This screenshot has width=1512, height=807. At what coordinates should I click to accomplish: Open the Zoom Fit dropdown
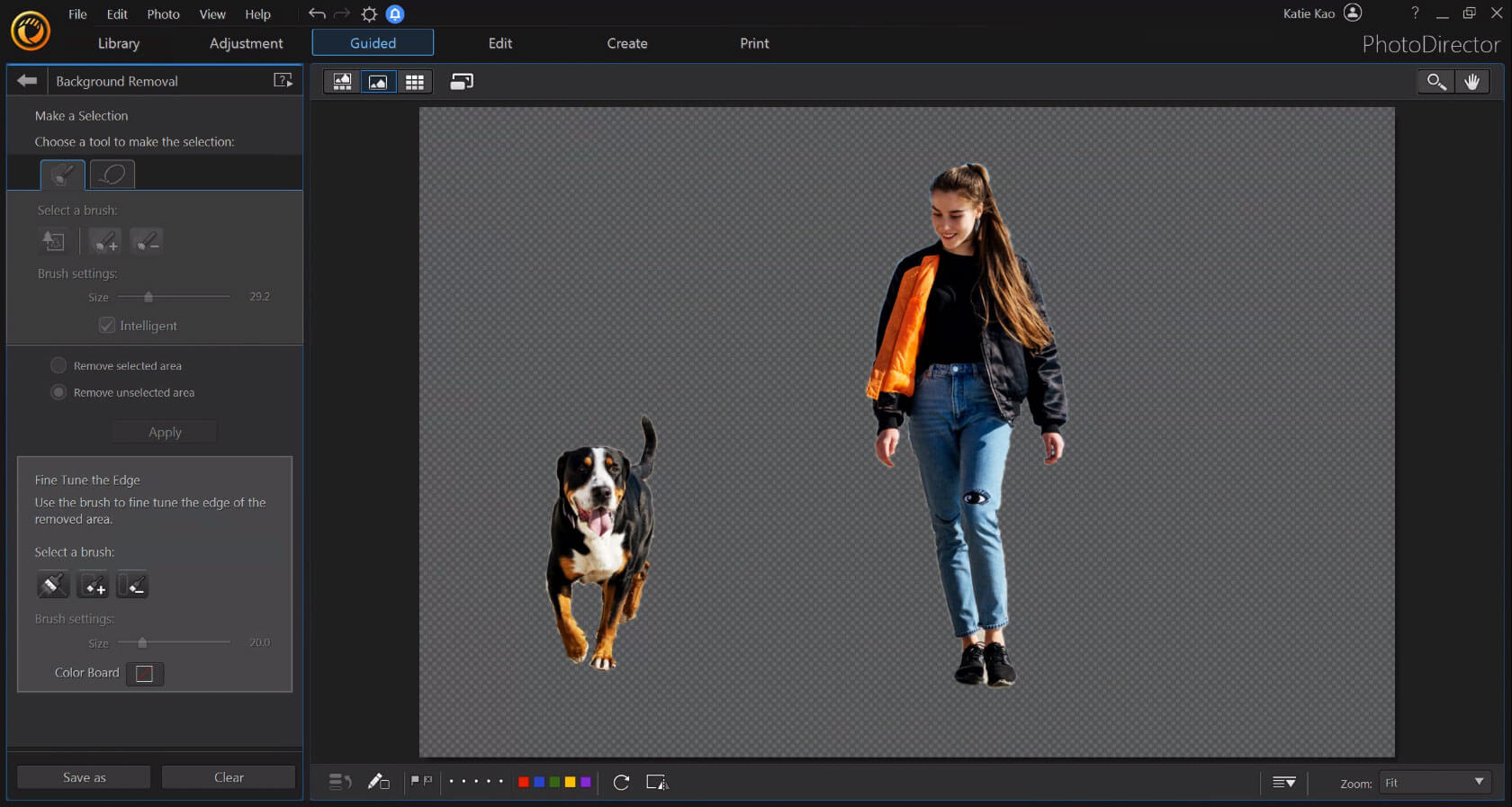coord(1435,783)
